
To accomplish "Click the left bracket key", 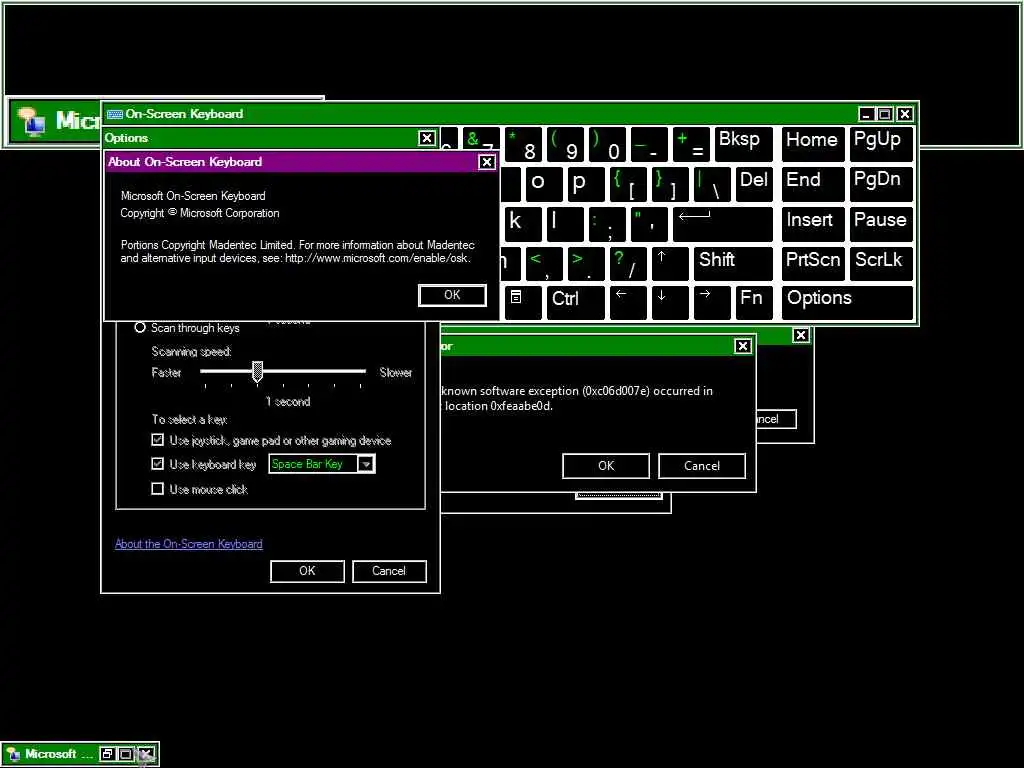I will [628, 185].
